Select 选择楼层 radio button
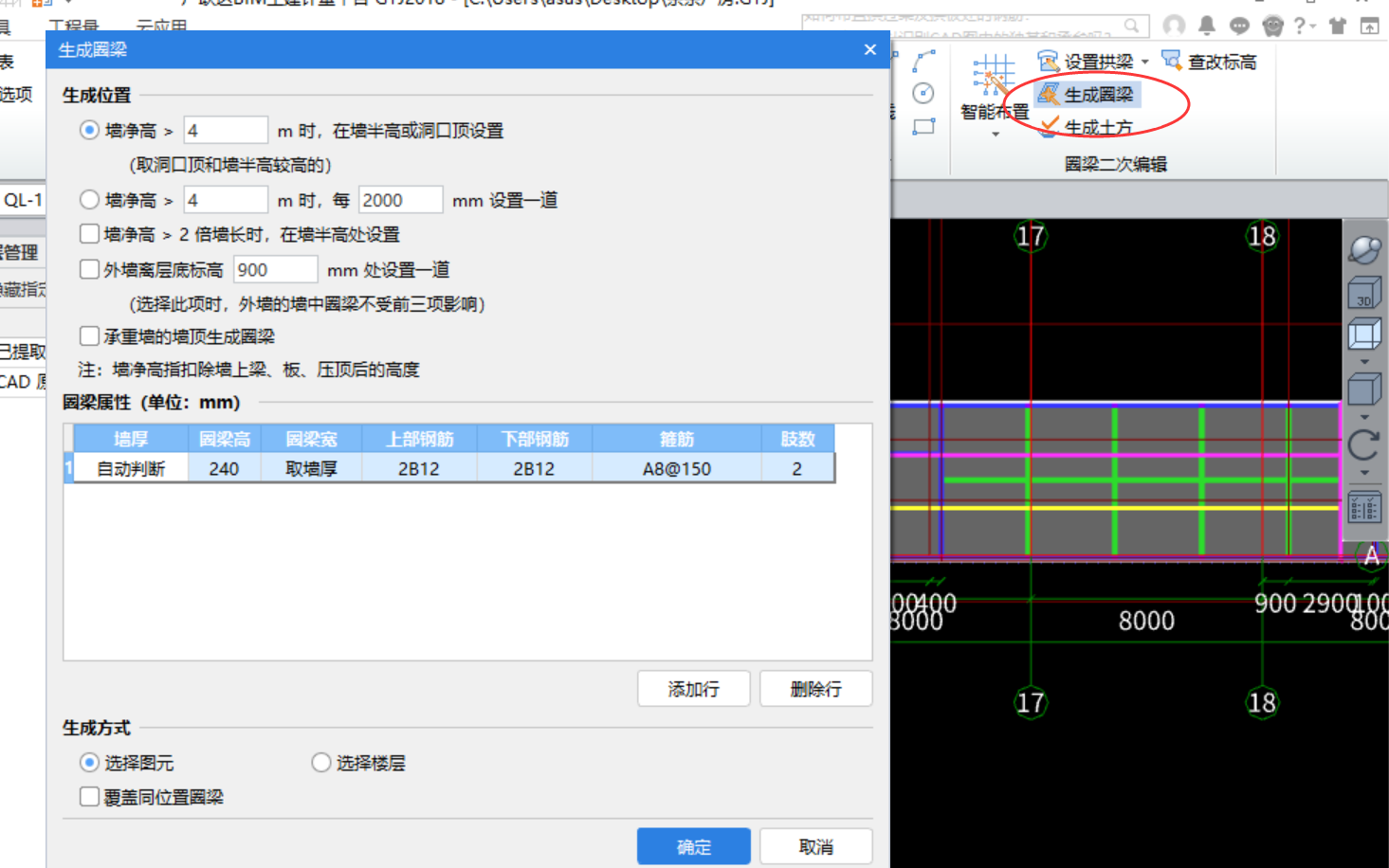The height and width of the screenshot is (868, 1389). pos(320,762)
